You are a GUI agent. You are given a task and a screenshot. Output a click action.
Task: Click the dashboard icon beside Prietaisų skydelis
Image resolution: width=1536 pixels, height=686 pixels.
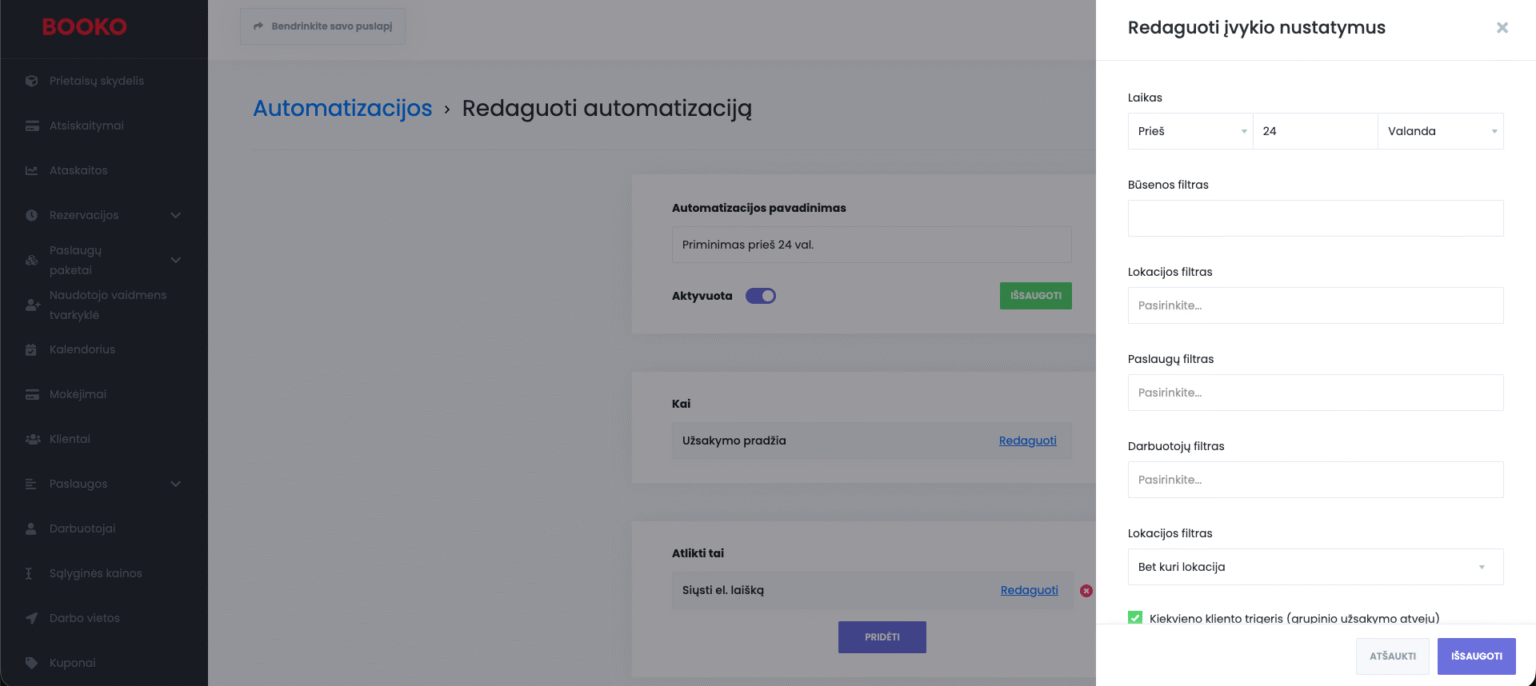32,81
